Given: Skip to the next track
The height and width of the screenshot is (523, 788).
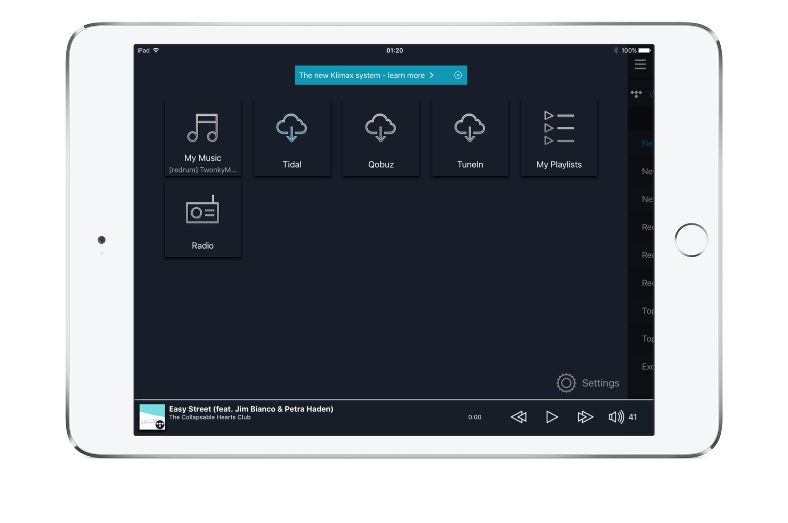Looking at the screenshot, I should (x=585, y=417).
